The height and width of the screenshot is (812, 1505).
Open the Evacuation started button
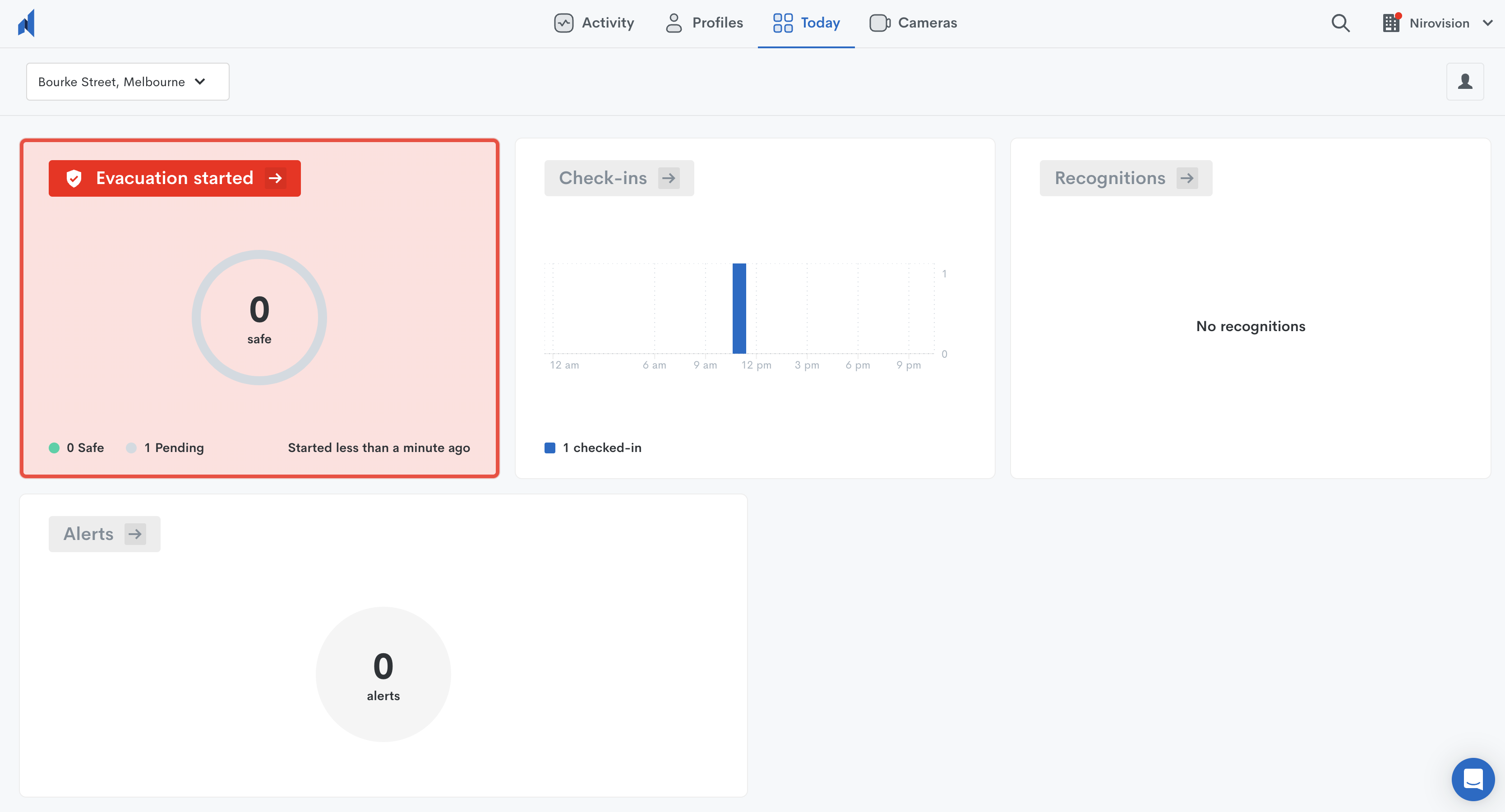point(174,178)
